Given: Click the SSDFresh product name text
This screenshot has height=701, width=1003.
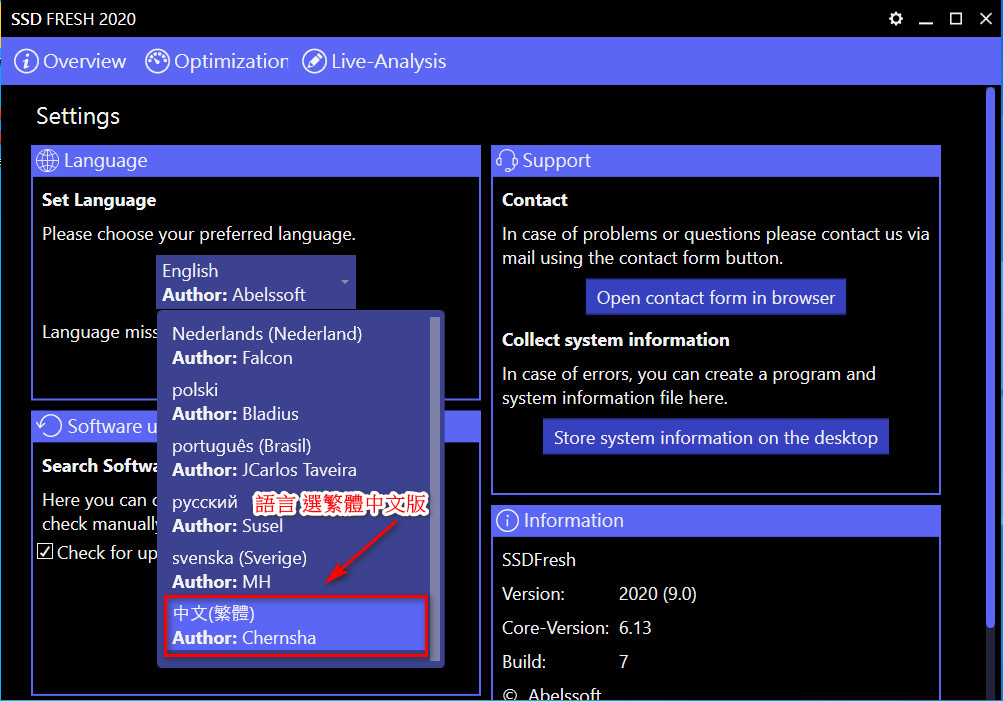Looking at the screenshot, I should point(539,560).
